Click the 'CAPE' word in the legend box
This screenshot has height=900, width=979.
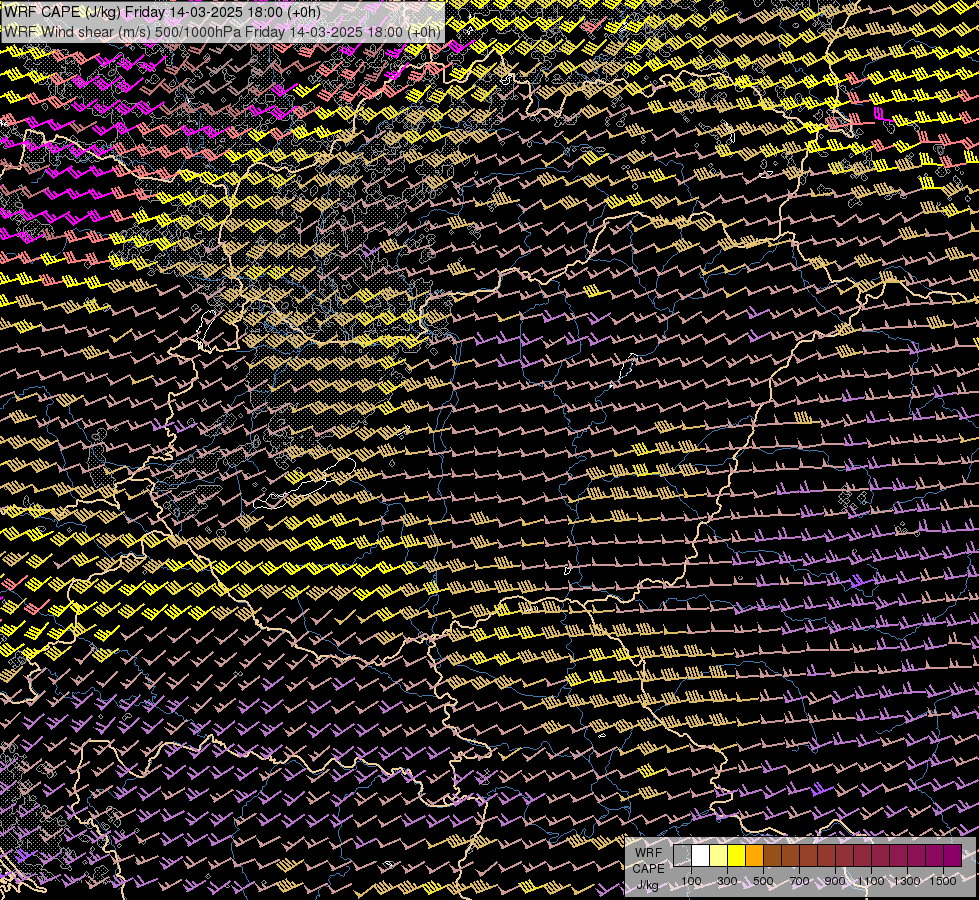tap(648, 869)
